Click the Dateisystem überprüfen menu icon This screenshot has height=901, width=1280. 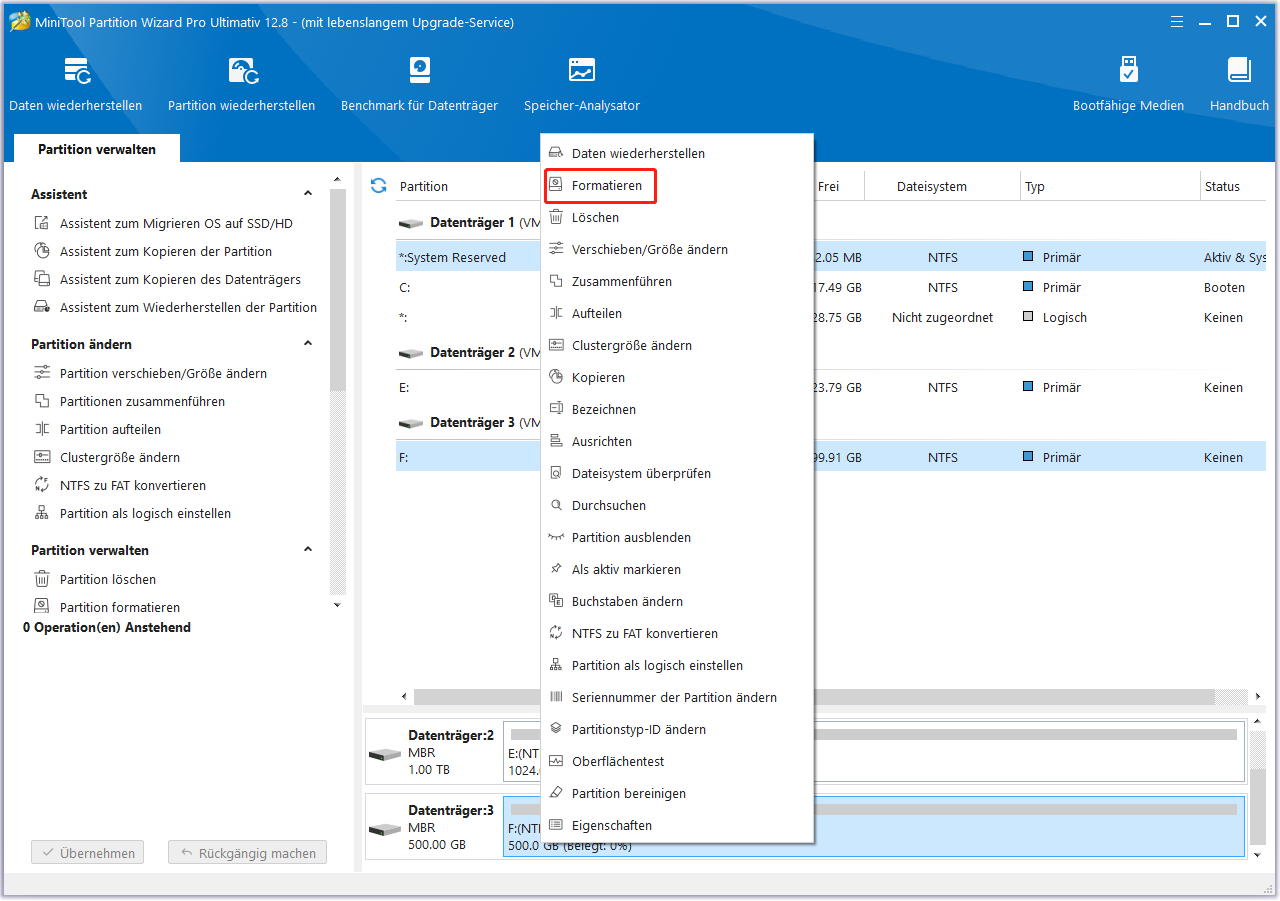[x=556, y=474]
